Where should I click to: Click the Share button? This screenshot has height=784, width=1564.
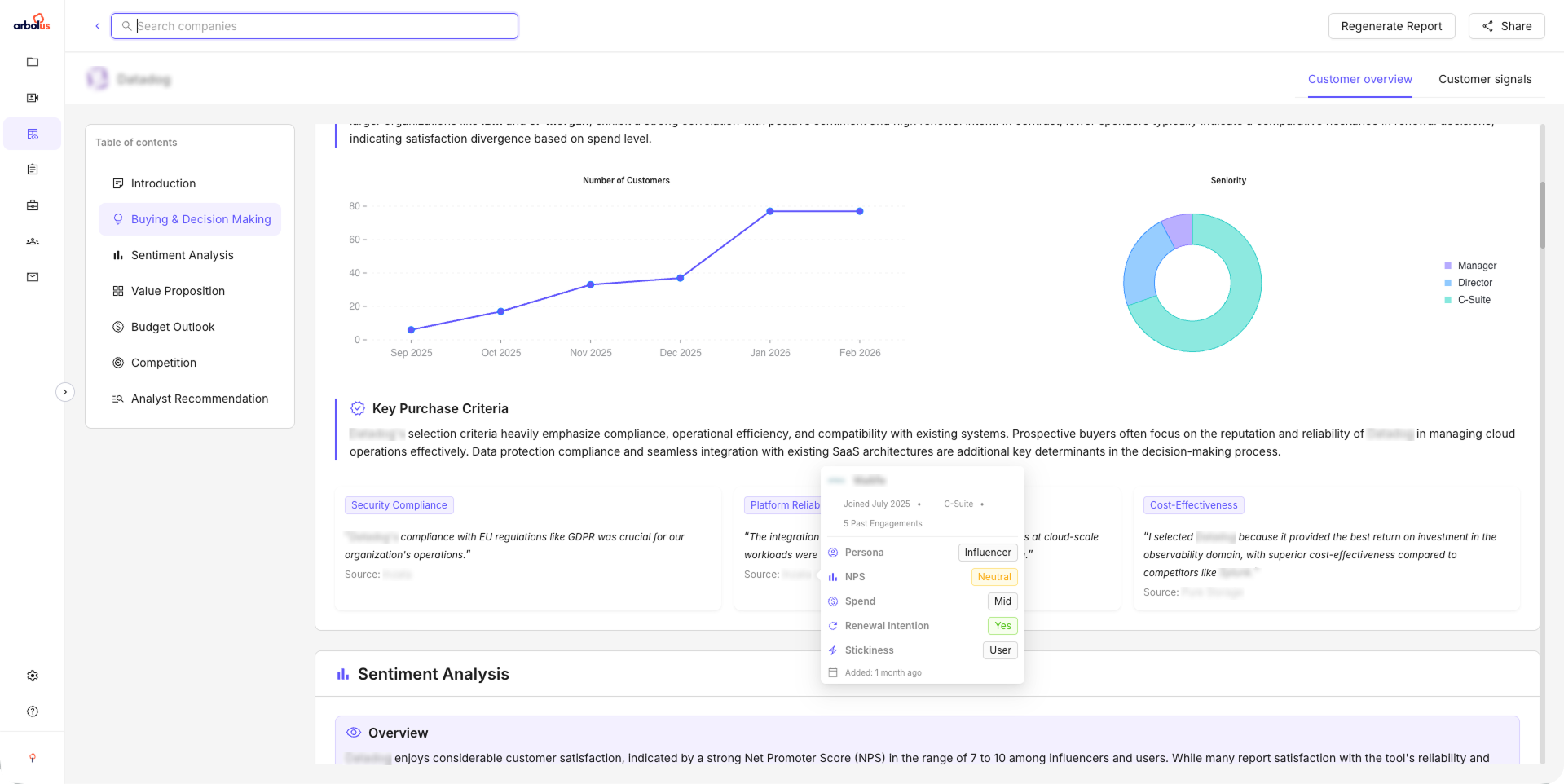point(1506,26)
